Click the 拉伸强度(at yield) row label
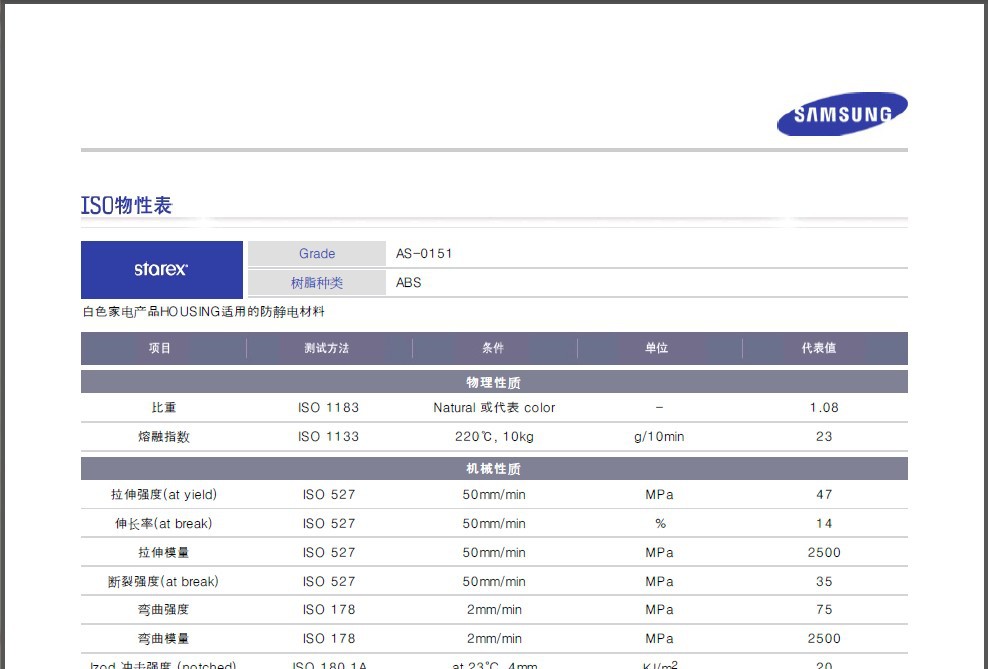988x669 pixels. (164, 495)
